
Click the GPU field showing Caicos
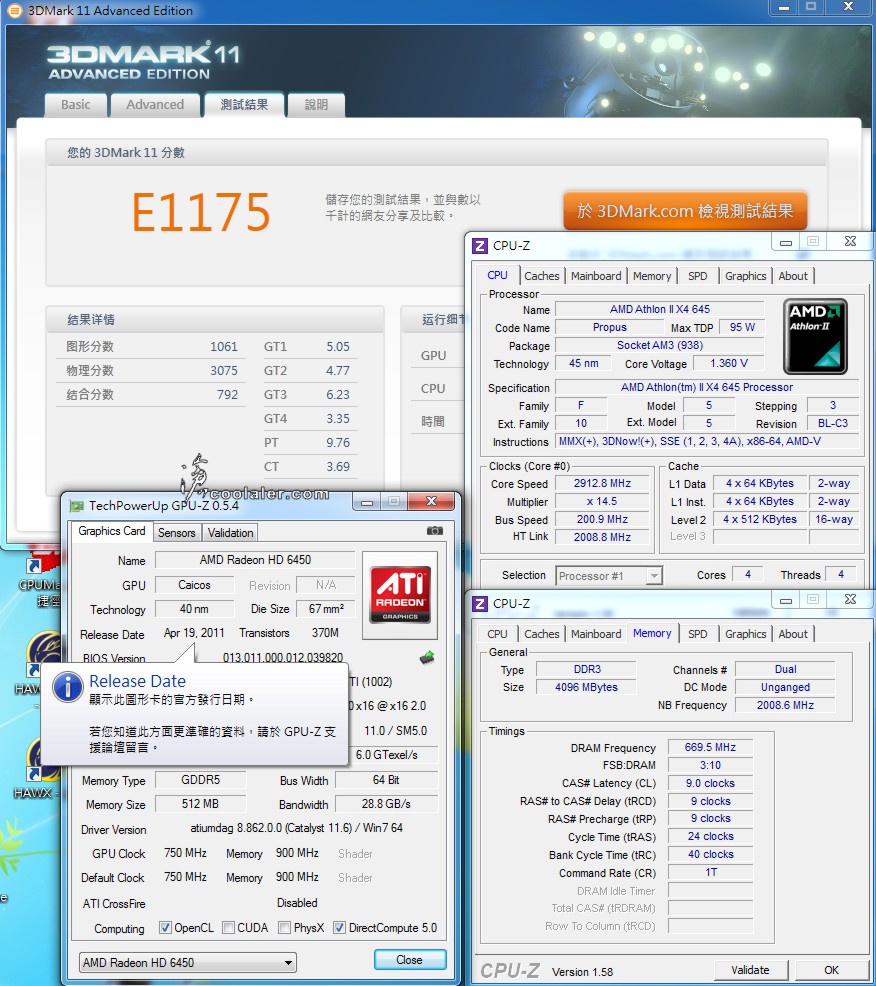(194, 585)
